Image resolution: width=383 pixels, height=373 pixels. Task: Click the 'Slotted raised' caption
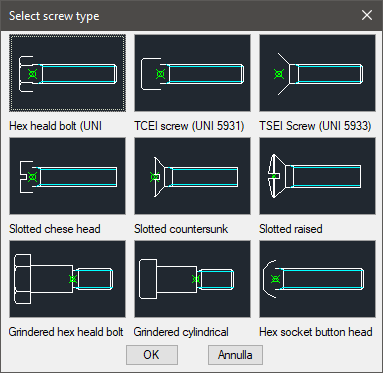[x=291, y=229]
